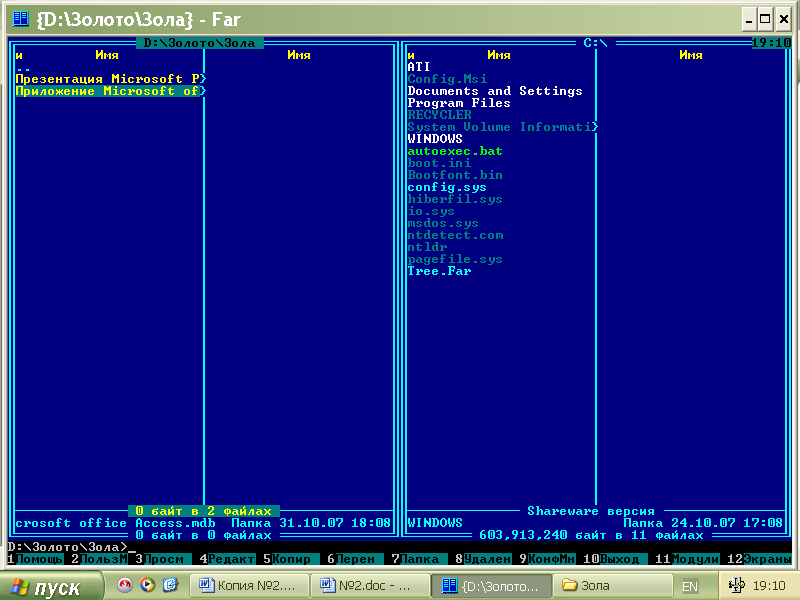Click the D:\Золото\Зола left panel path header
Screen dimensions: 800x600
tap(199, 43)
